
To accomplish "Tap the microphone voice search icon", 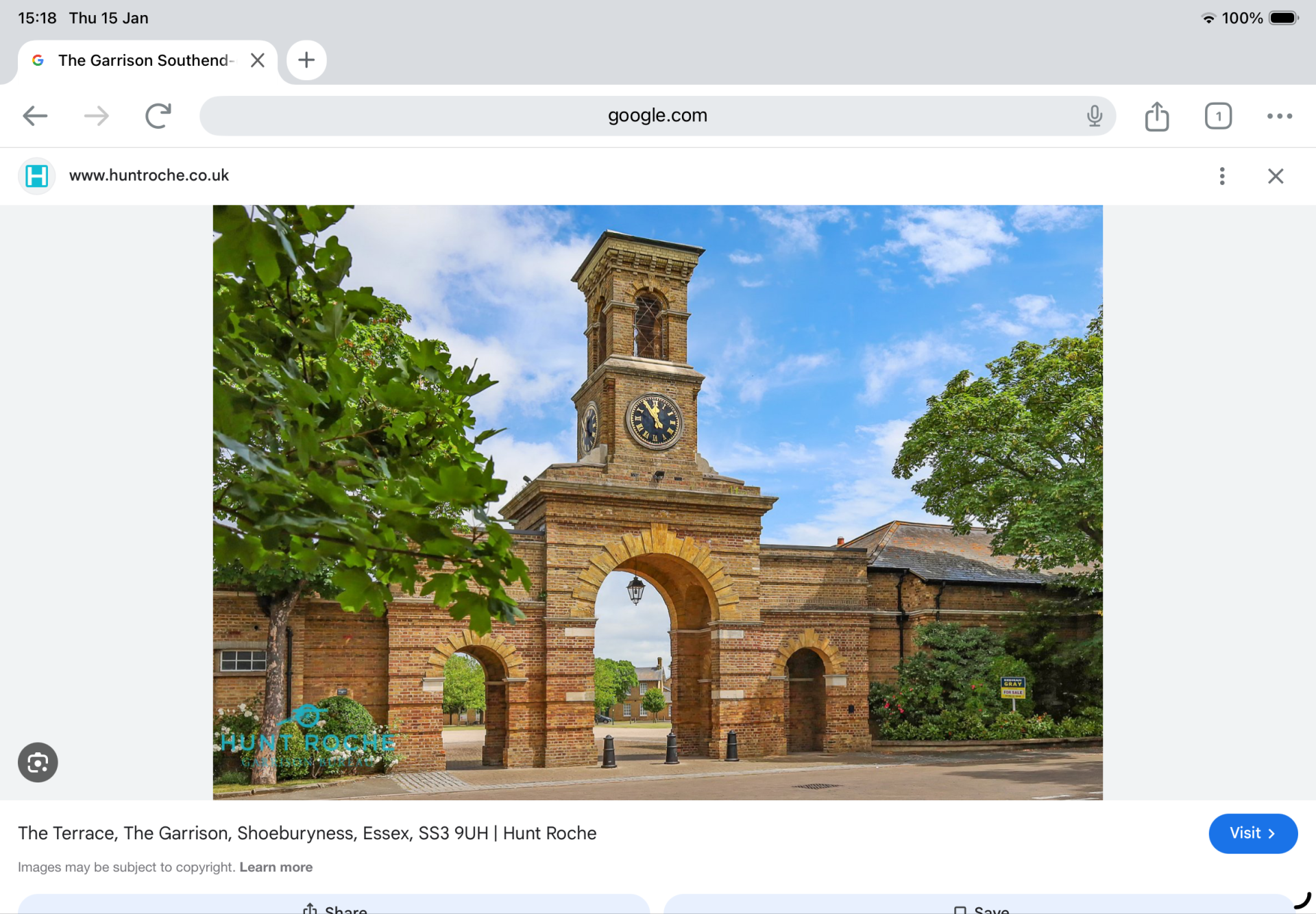I will [1094, 116].
